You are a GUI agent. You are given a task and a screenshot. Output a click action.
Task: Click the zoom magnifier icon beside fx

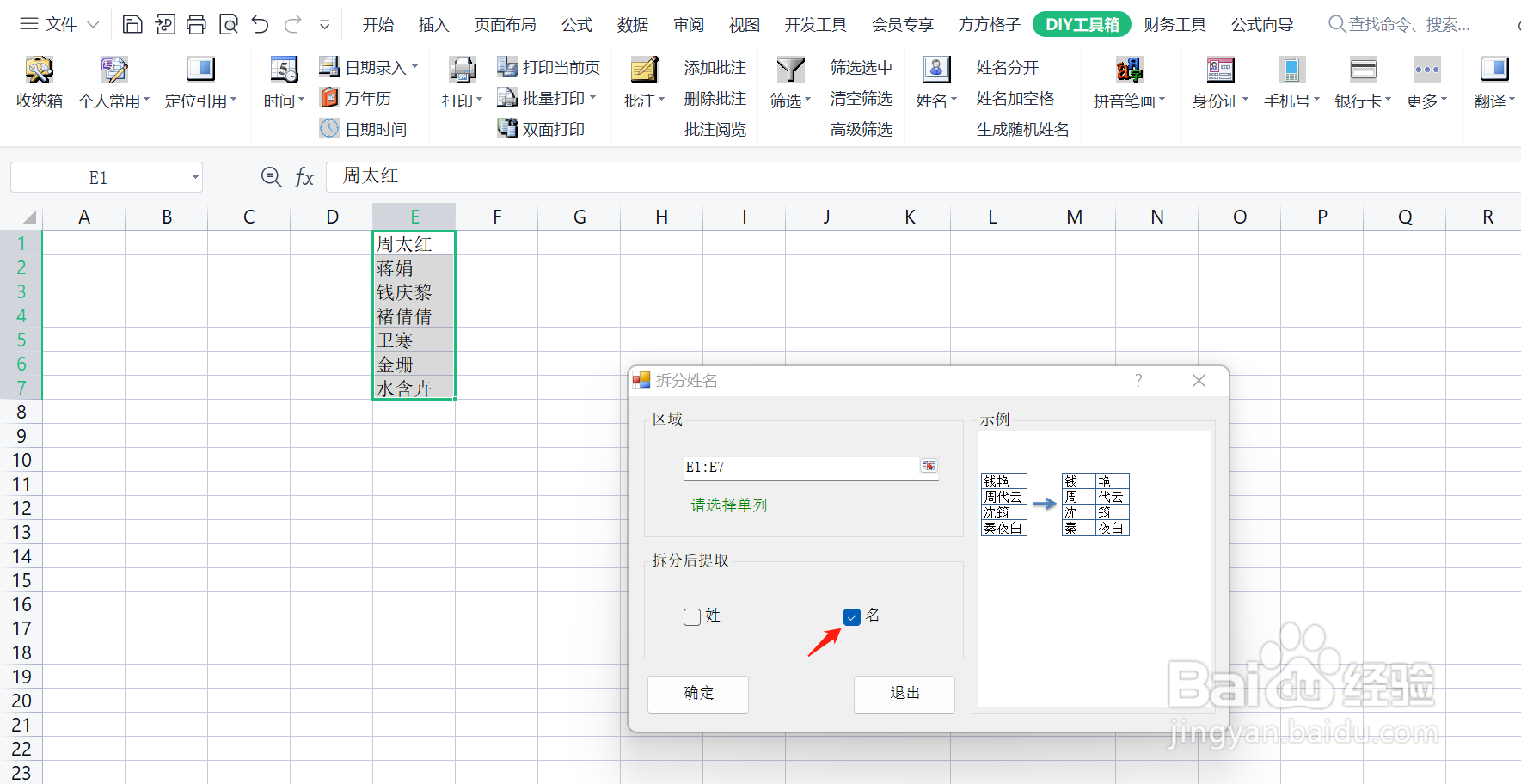(x=271, y=177)
